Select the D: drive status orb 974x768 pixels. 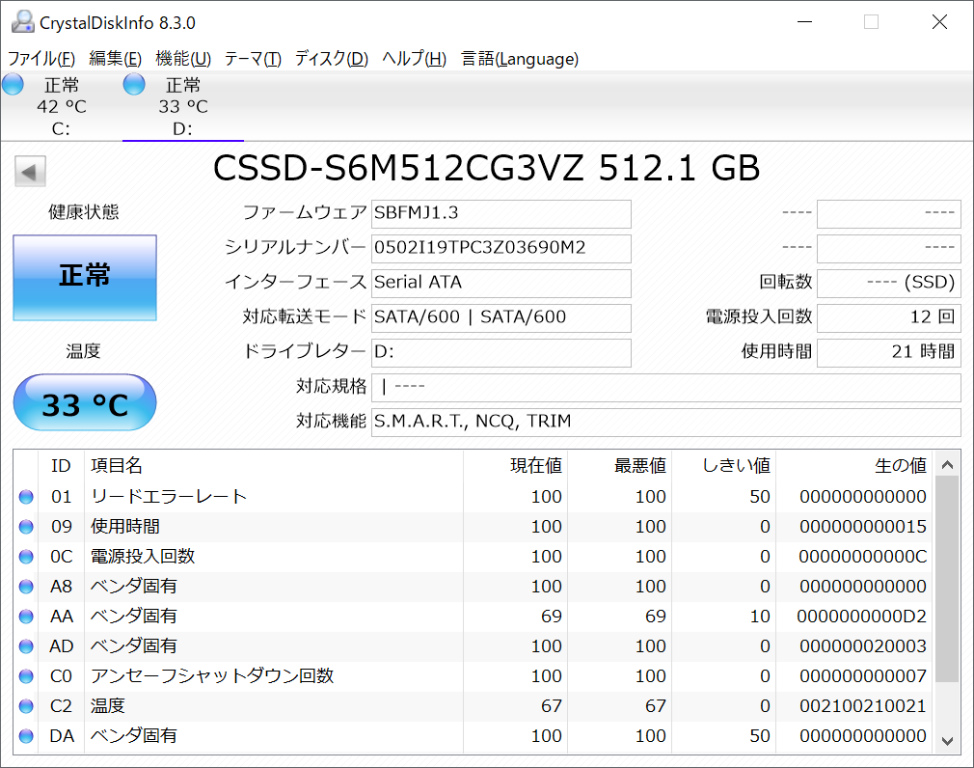[x=134, y=85]
